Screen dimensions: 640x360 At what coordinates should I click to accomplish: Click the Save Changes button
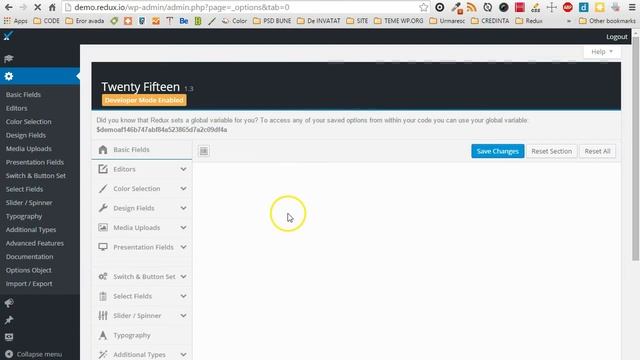[x=498, y=151]
